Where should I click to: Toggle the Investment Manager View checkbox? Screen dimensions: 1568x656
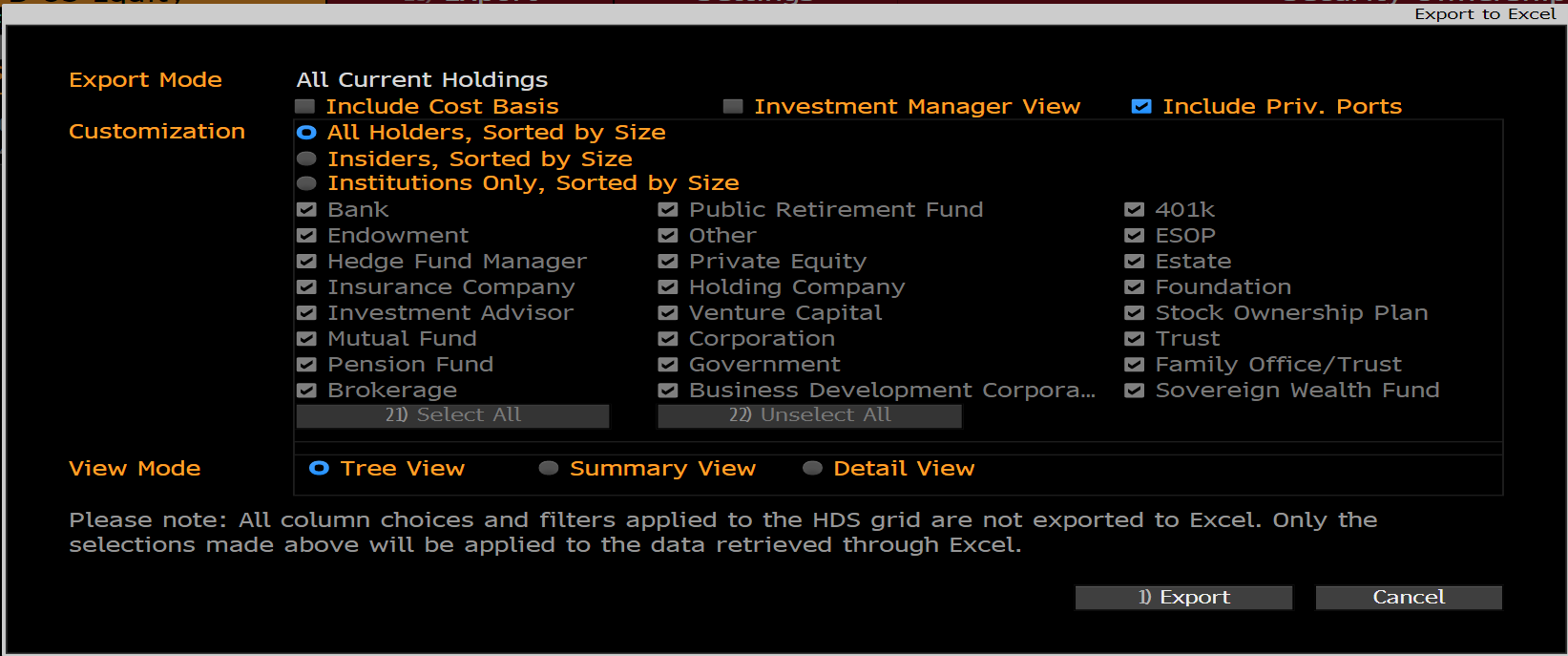733,107
